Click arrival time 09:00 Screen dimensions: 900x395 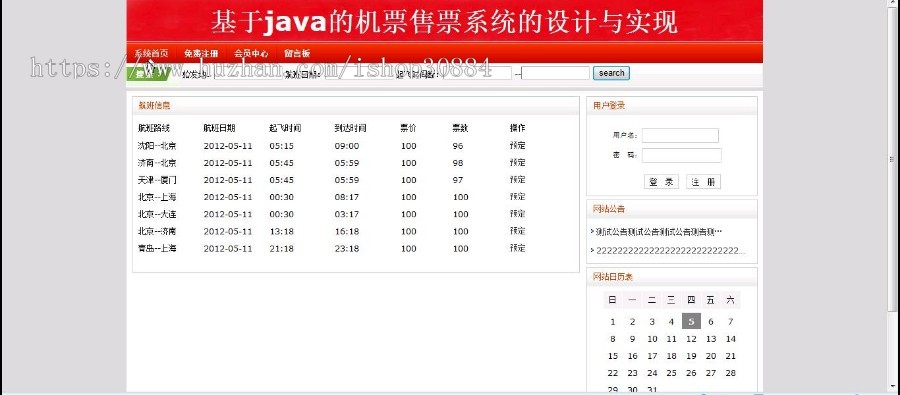[347, 146]
